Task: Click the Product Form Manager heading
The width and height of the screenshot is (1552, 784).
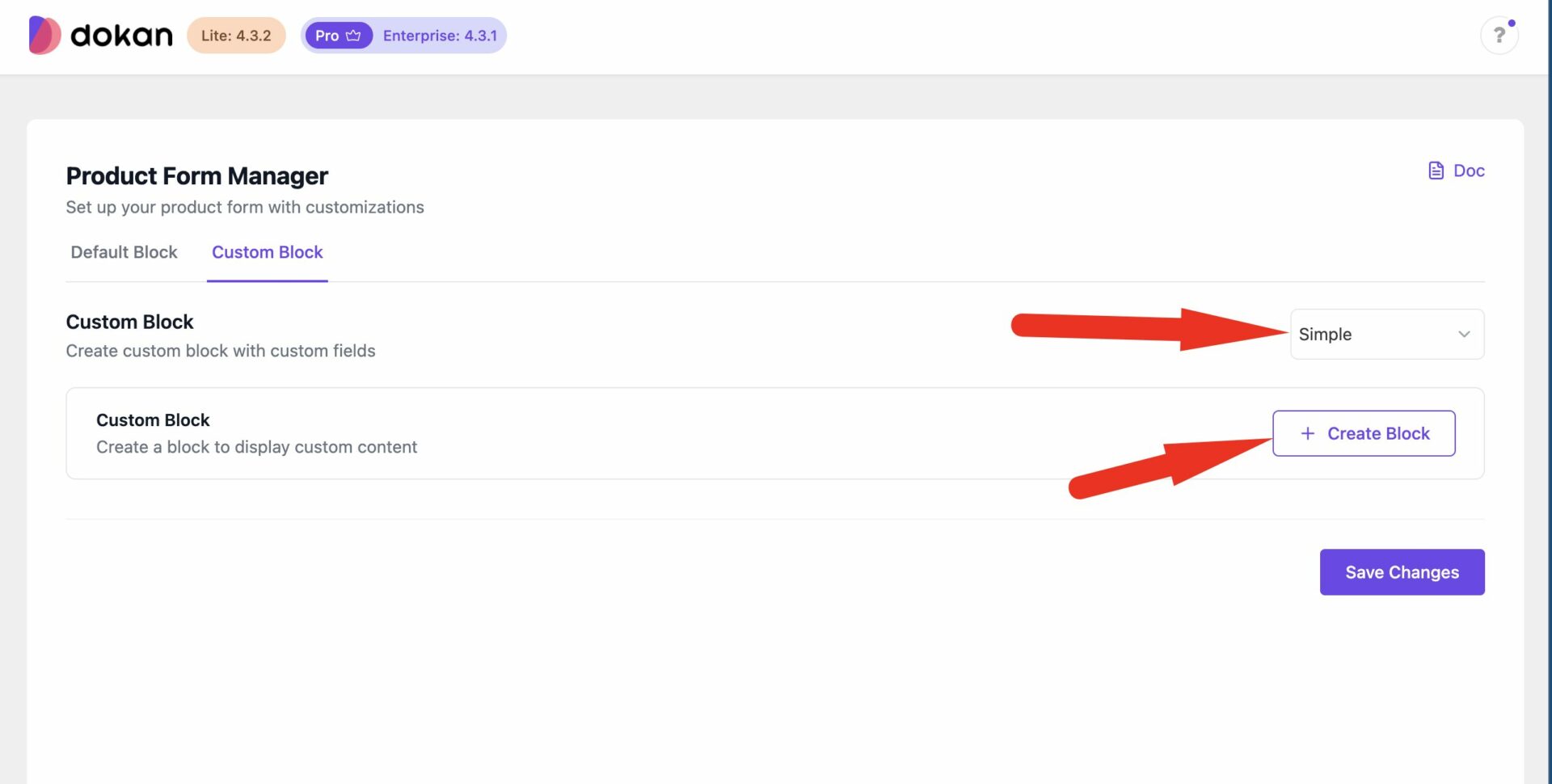Action: pyautogui.click(x=196, y=175)
